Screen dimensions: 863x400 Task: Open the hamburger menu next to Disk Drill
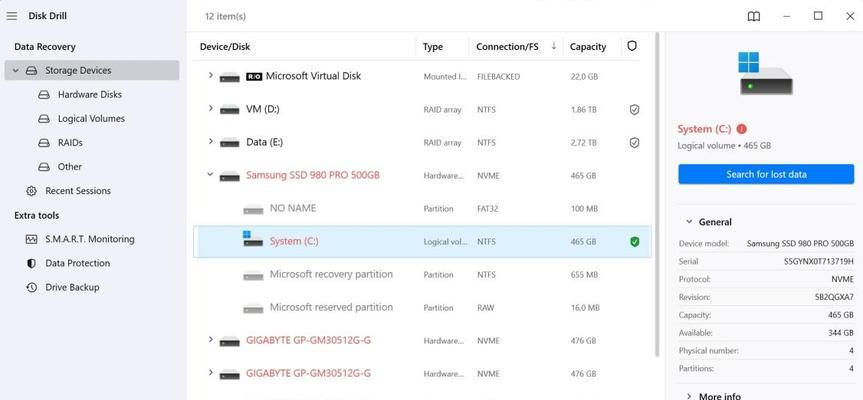[12, 16]
